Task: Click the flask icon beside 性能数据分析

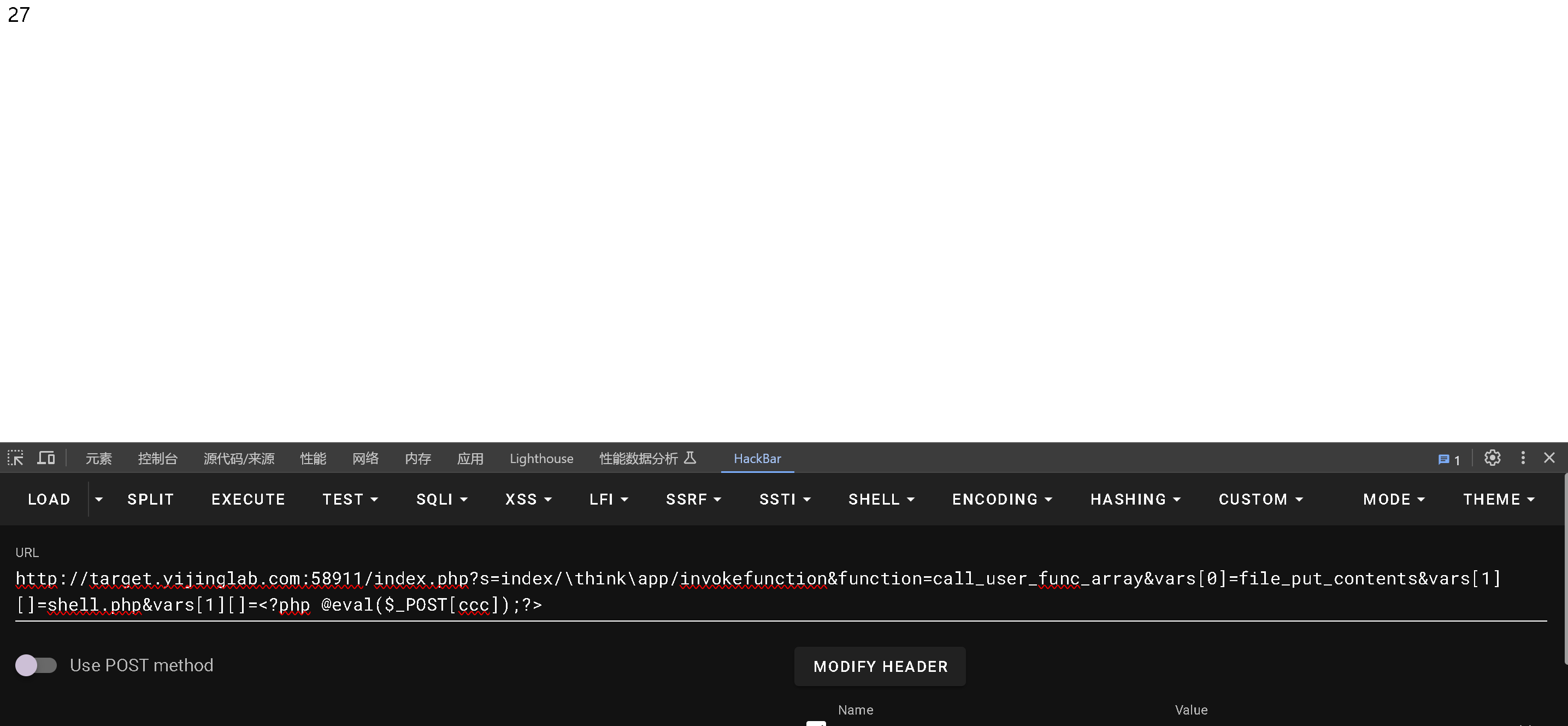Action: pos(689,458)
